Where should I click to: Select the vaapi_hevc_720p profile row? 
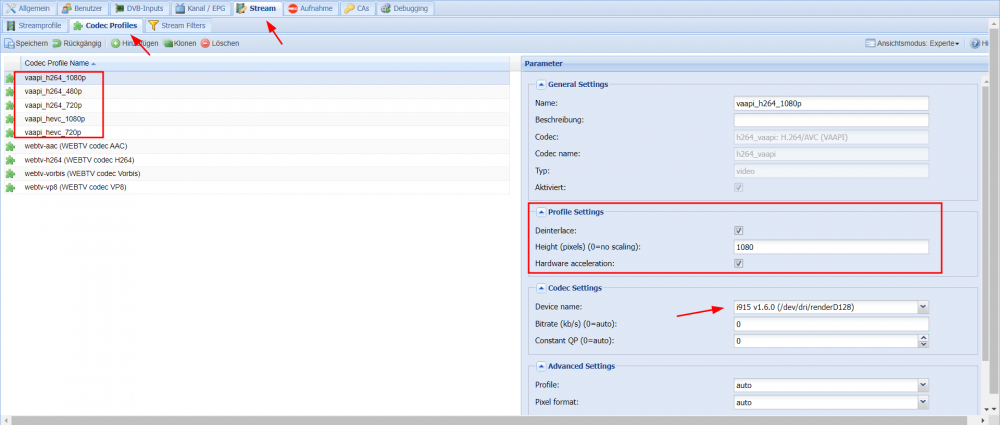click(x=255, y=132)
